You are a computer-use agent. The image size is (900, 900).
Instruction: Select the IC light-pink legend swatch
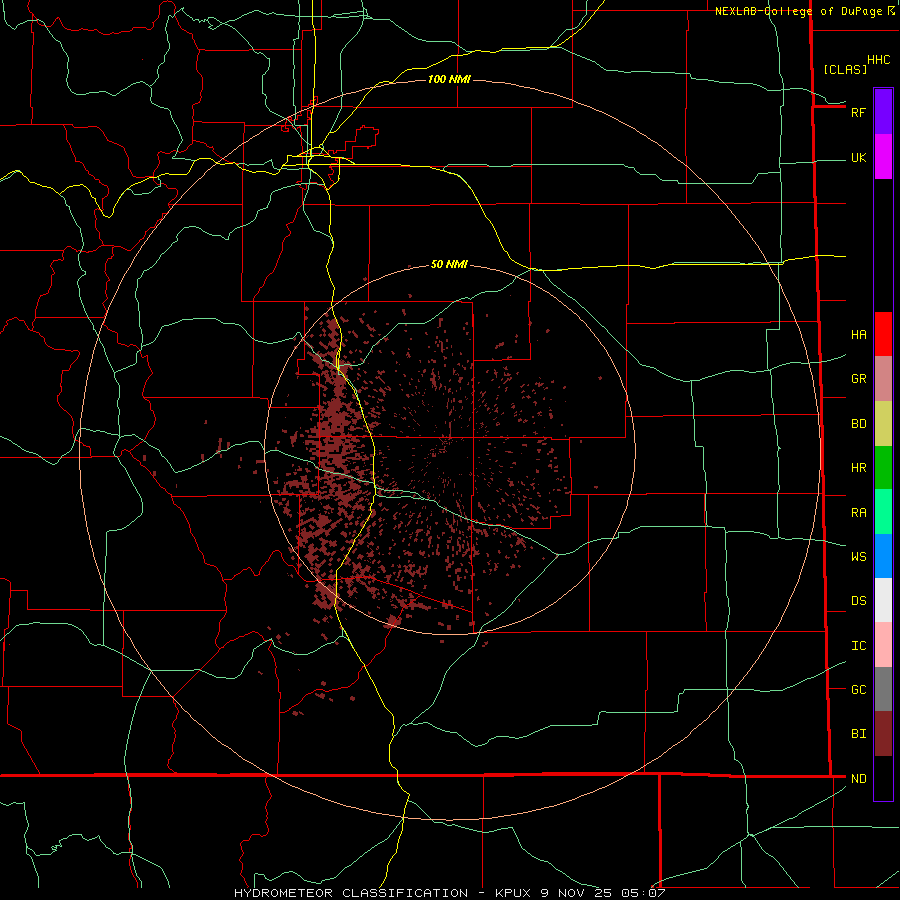tap(883, 645)
